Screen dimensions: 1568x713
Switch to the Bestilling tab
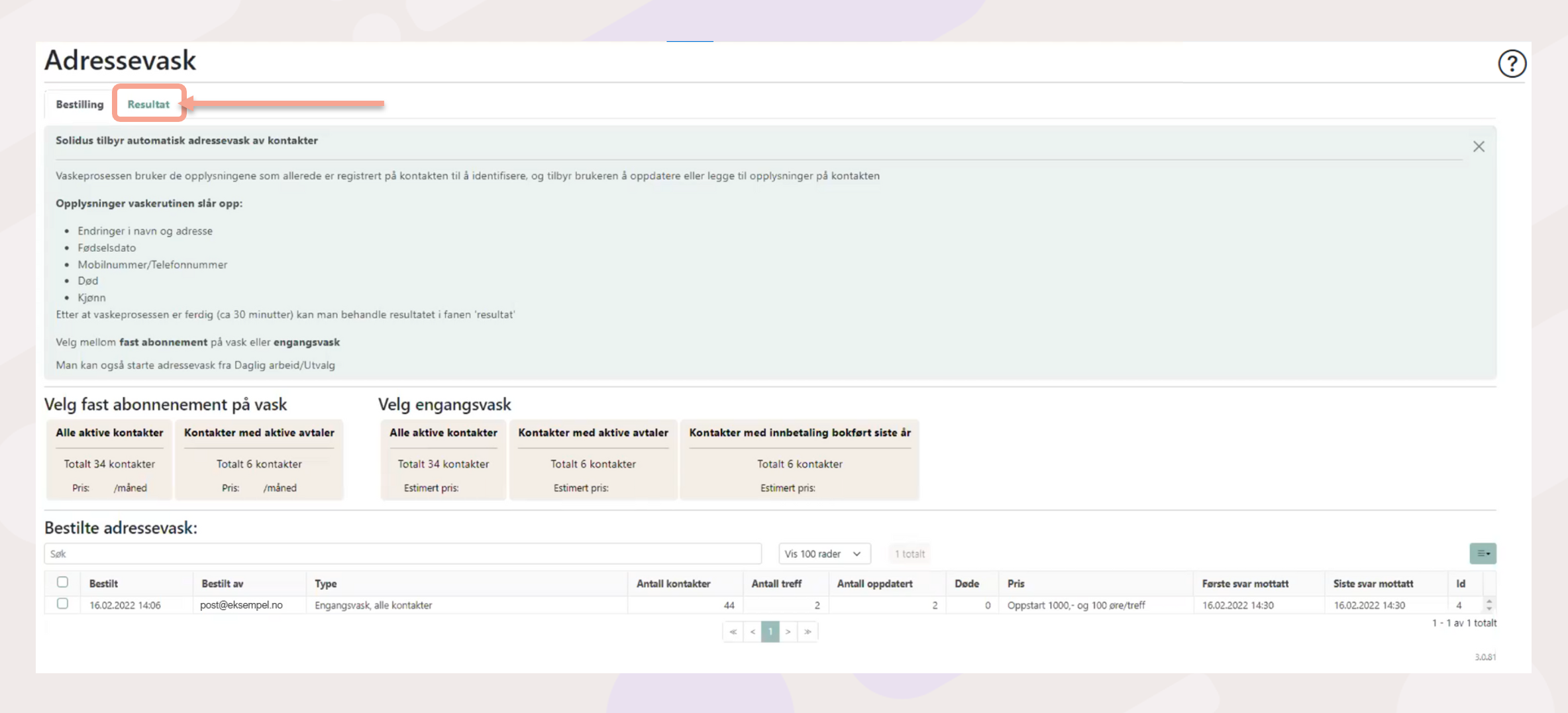79,104
